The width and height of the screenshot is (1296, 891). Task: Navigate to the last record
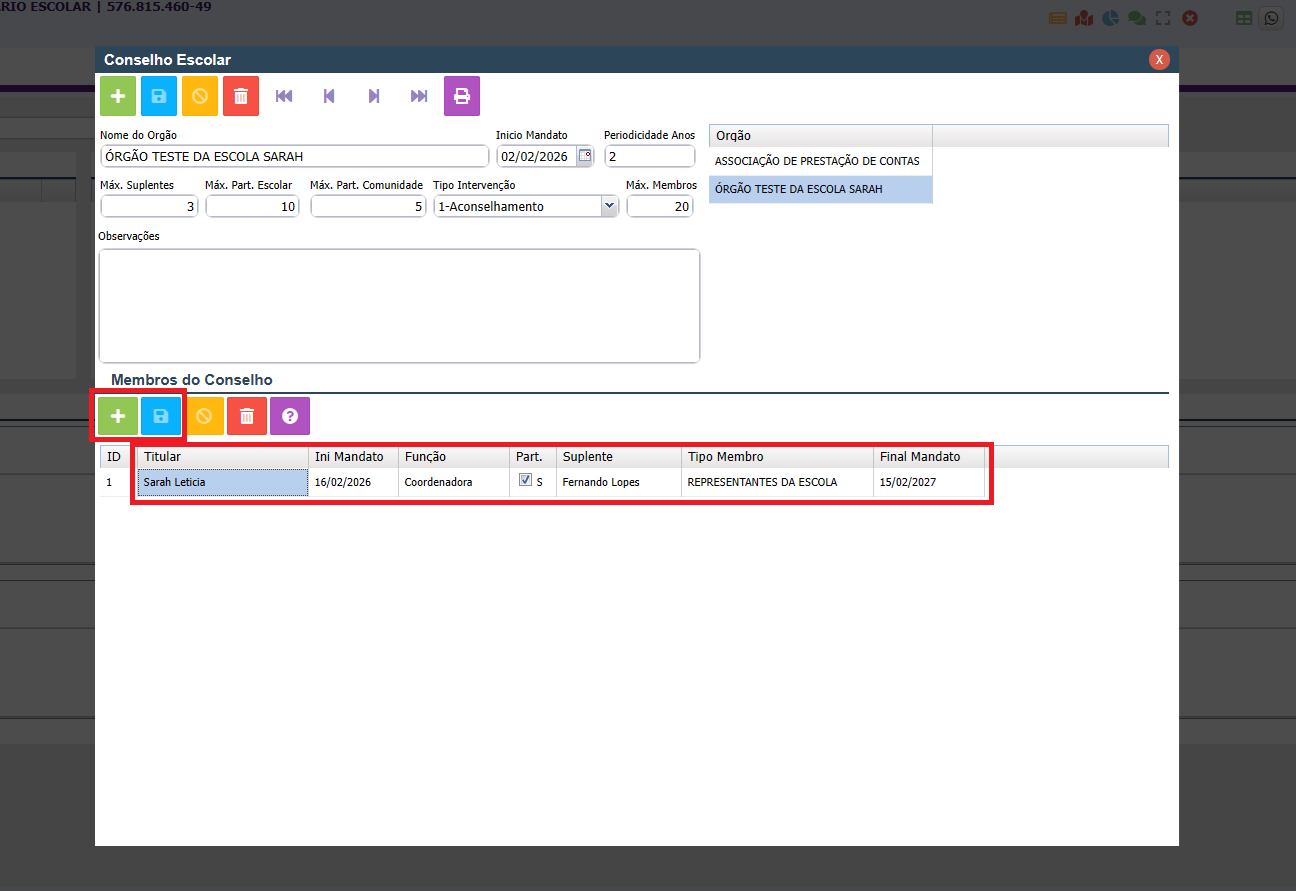click(419, 96)
